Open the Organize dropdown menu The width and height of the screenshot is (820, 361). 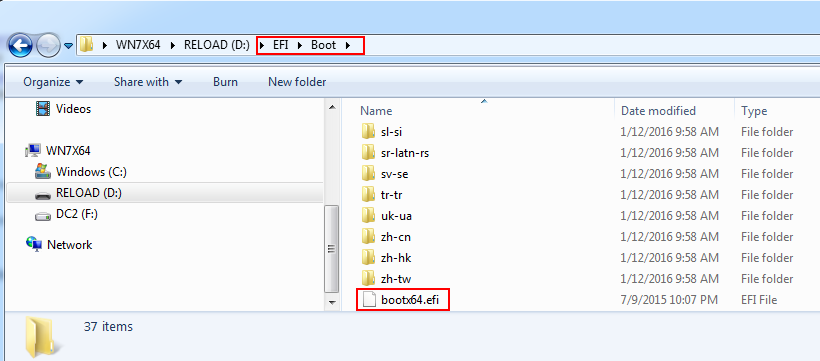click(x=53, y=82)
